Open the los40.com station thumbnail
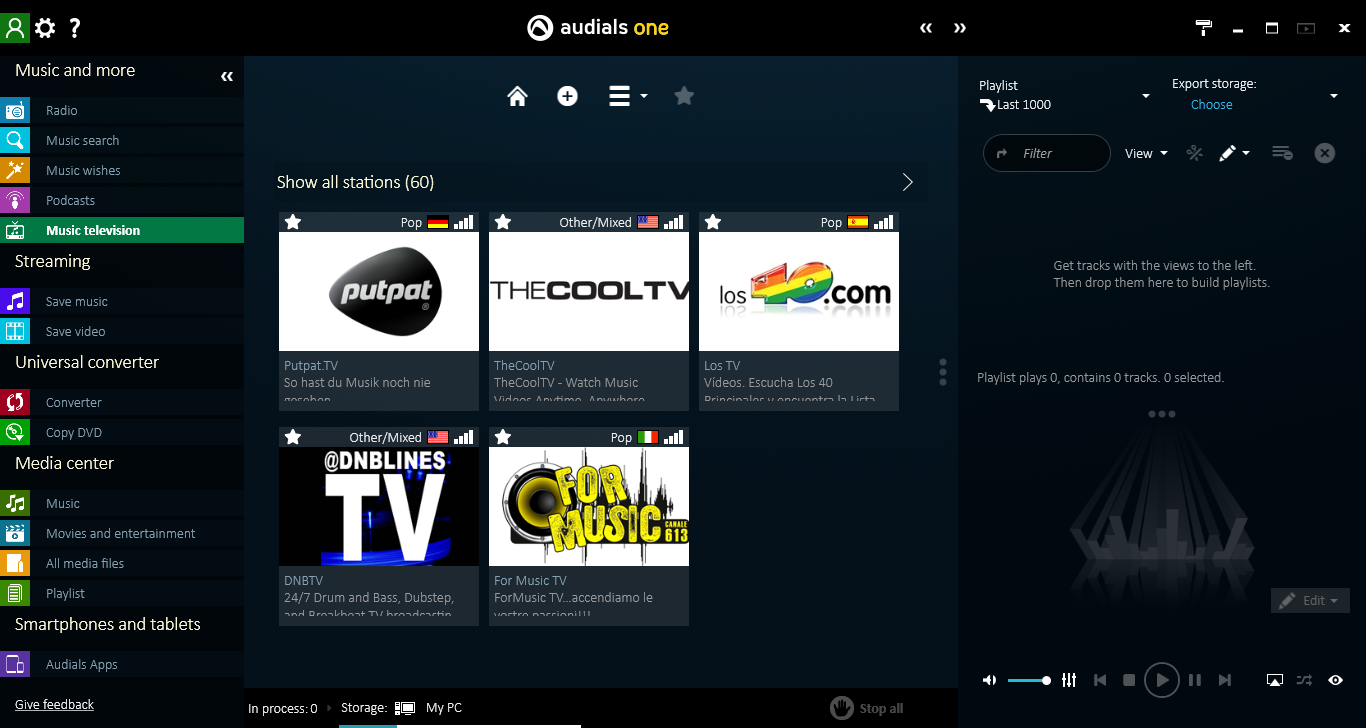Screen dimensions: 1366x728 pos(799,291)
